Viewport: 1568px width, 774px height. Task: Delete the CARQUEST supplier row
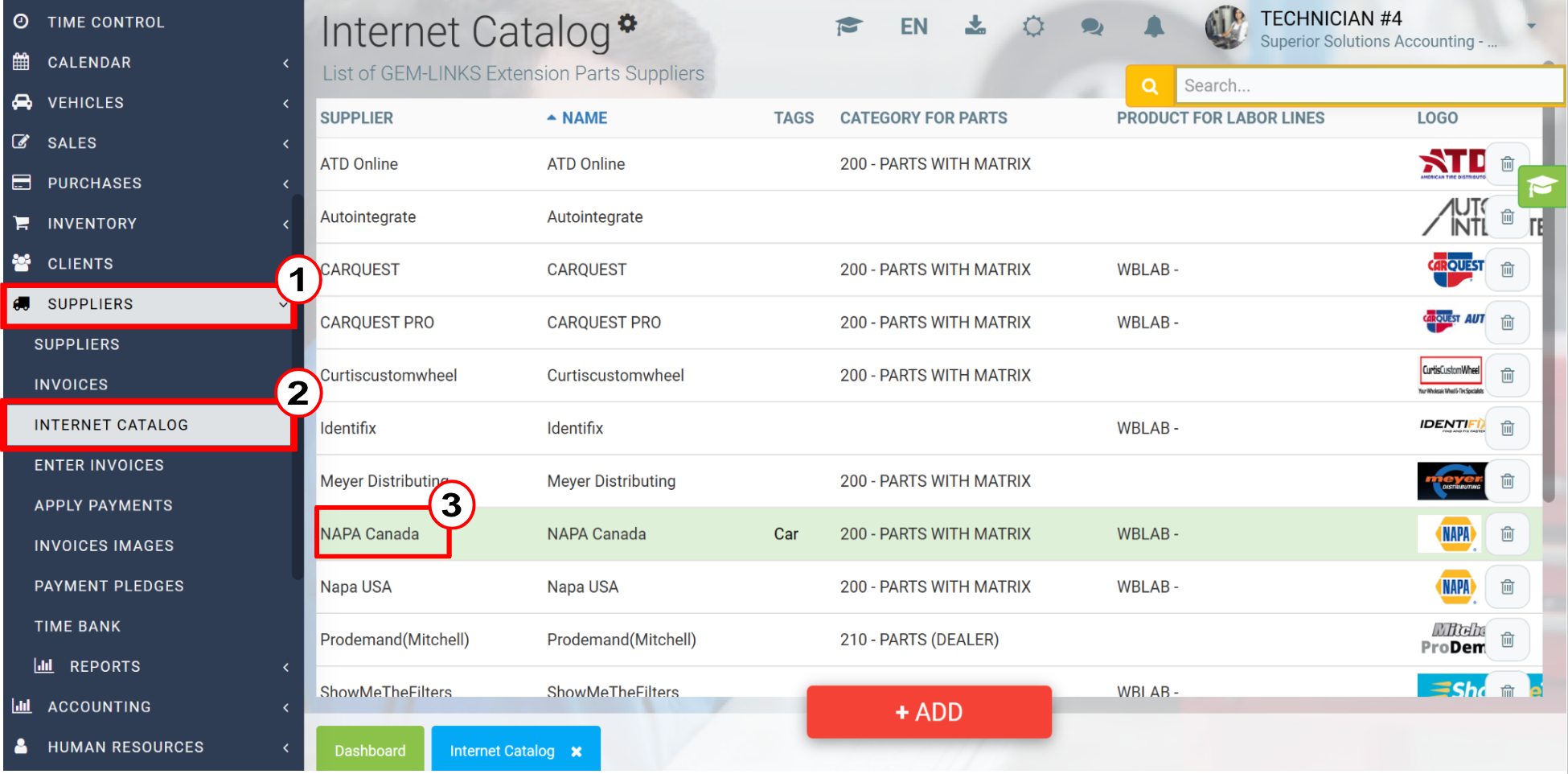(x=1508, y=270)
